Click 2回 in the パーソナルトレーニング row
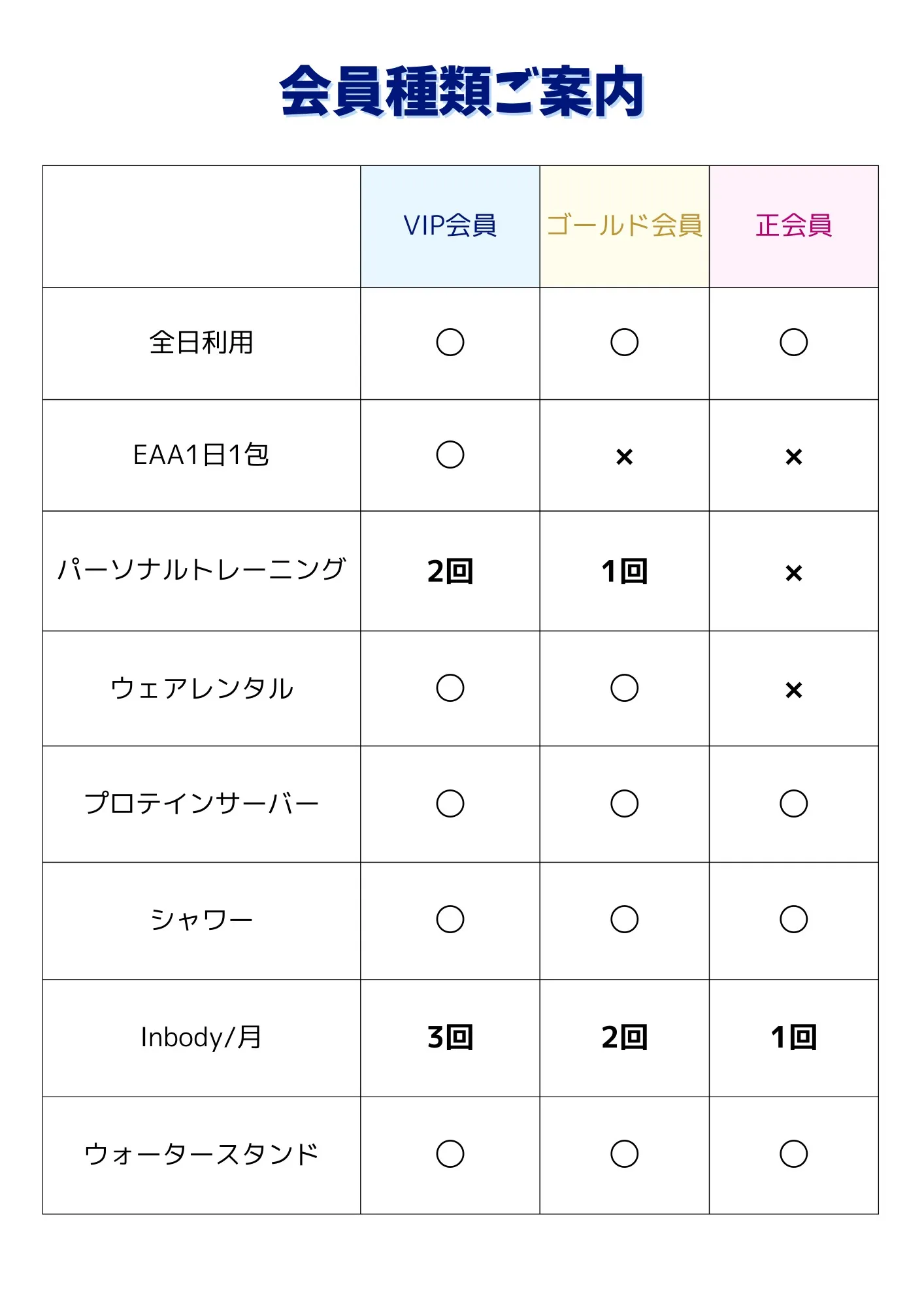Screen dimensions: 924x1307 tap(450, 571)
